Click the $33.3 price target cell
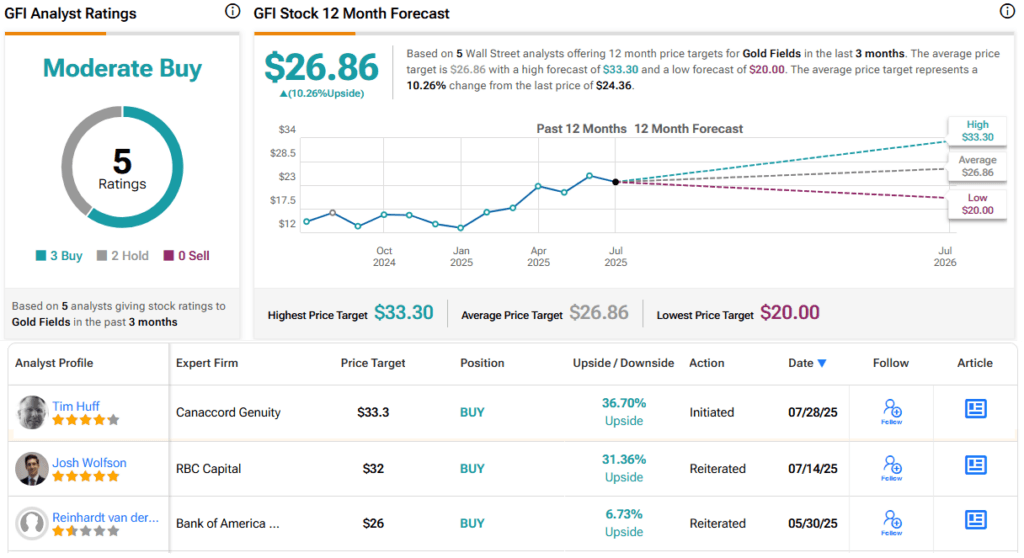This screenshot has height=558, width=1024. [x=373, y=412]
